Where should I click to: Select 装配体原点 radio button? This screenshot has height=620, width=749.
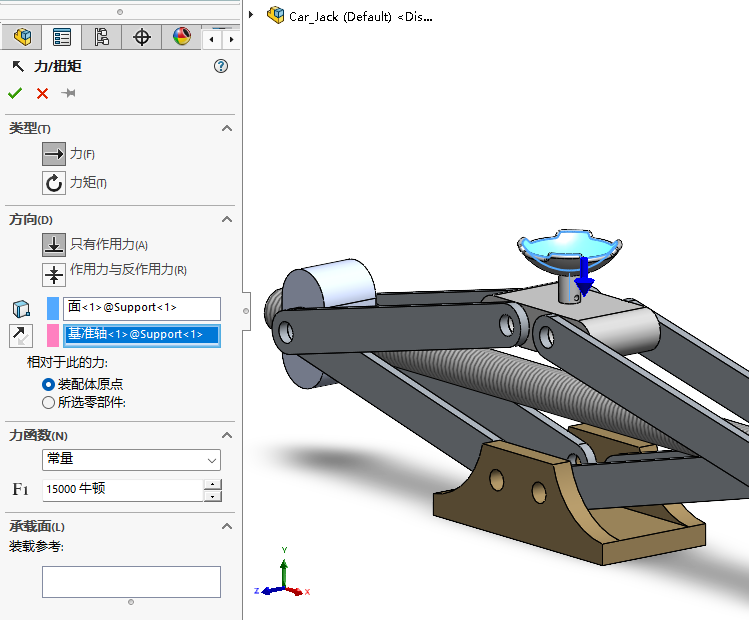(48, 384)
